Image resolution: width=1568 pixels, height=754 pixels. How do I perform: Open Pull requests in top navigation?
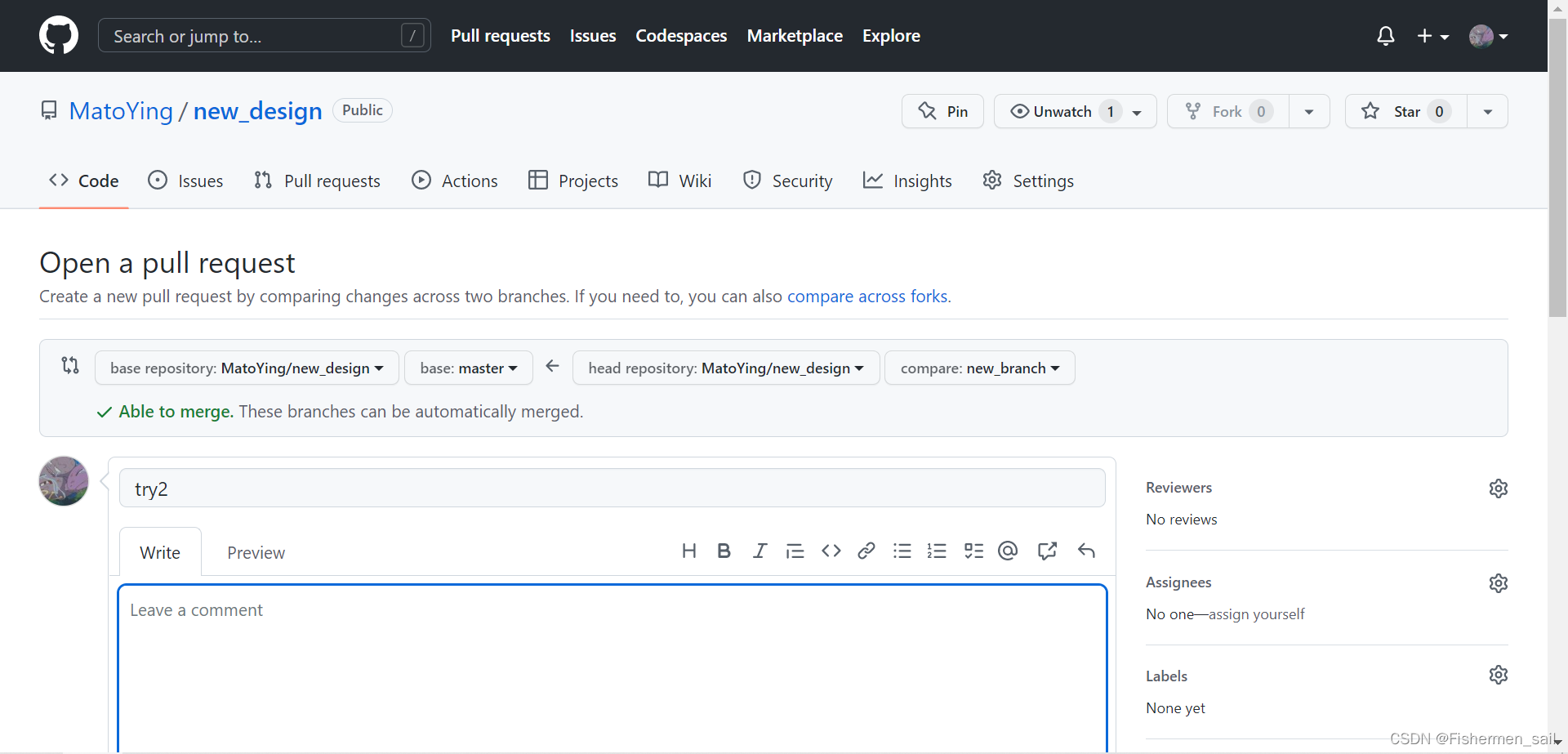tap(501, 36)
